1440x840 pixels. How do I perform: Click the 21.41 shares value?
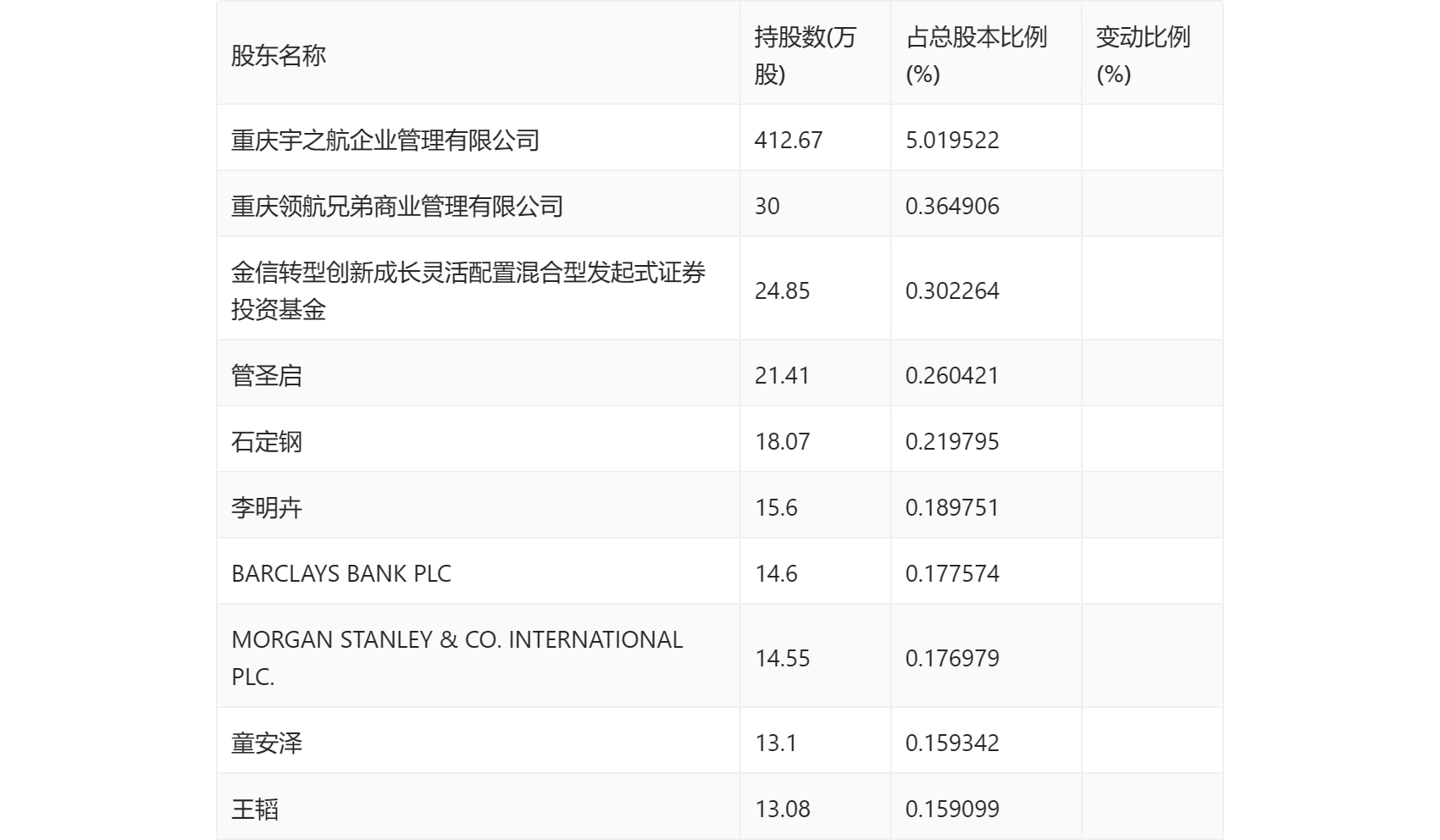783,375
